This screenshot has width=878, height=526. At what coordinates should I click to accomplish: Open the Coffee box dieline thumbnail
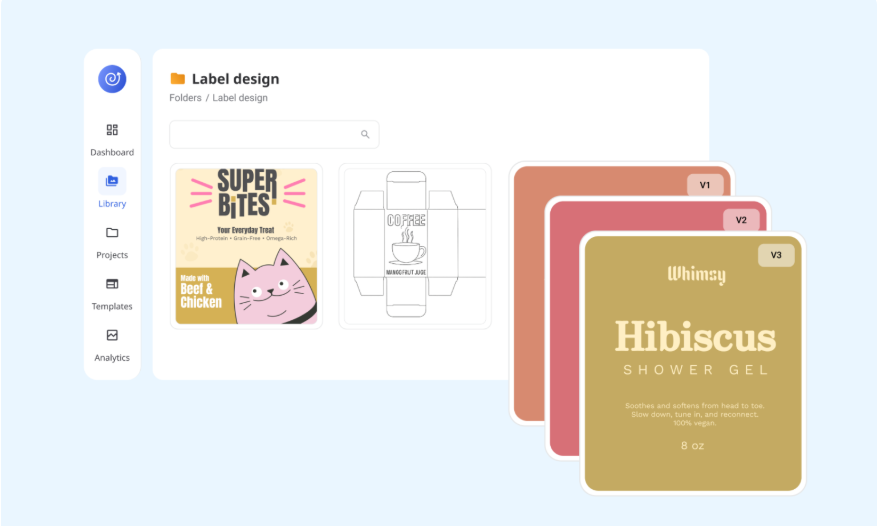point(415,246)
